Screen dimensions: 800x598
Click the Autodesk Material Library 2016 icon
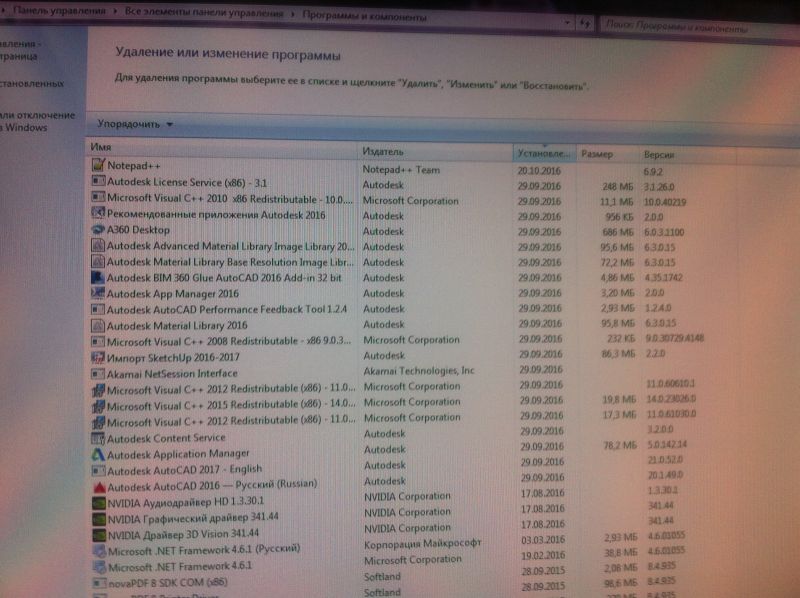pos(98,326)
